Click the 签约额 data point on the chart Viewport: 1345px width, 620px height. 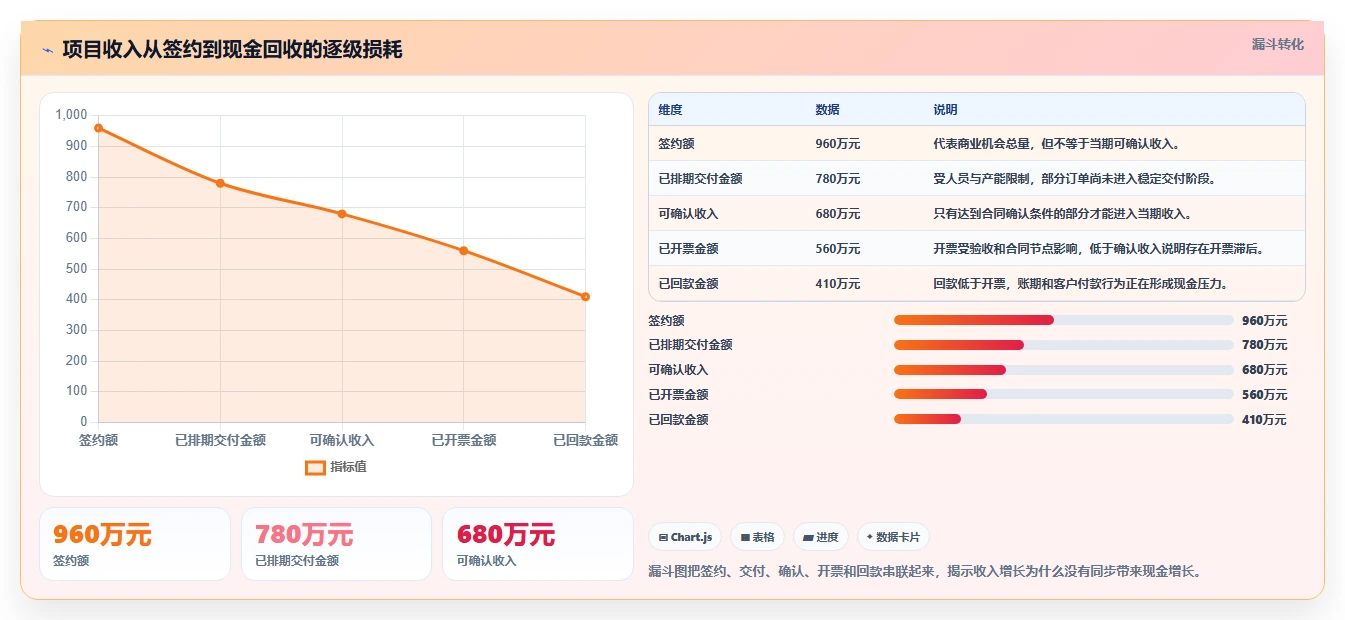[98, 128]
